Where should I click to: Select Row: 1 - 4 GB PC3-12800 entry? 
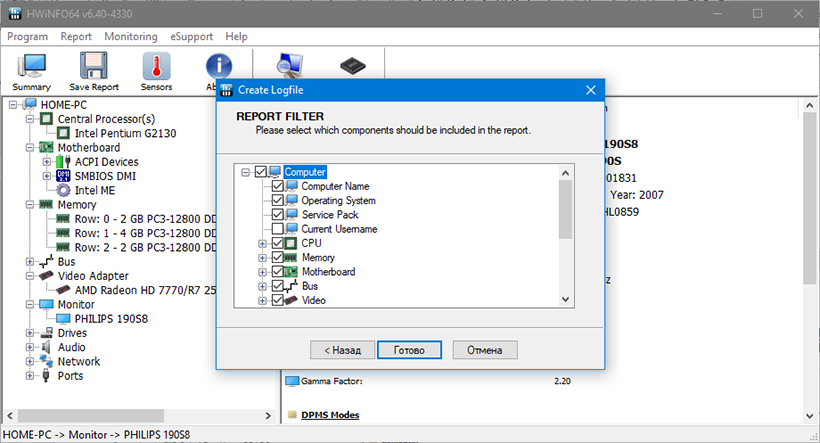point(145,233)
